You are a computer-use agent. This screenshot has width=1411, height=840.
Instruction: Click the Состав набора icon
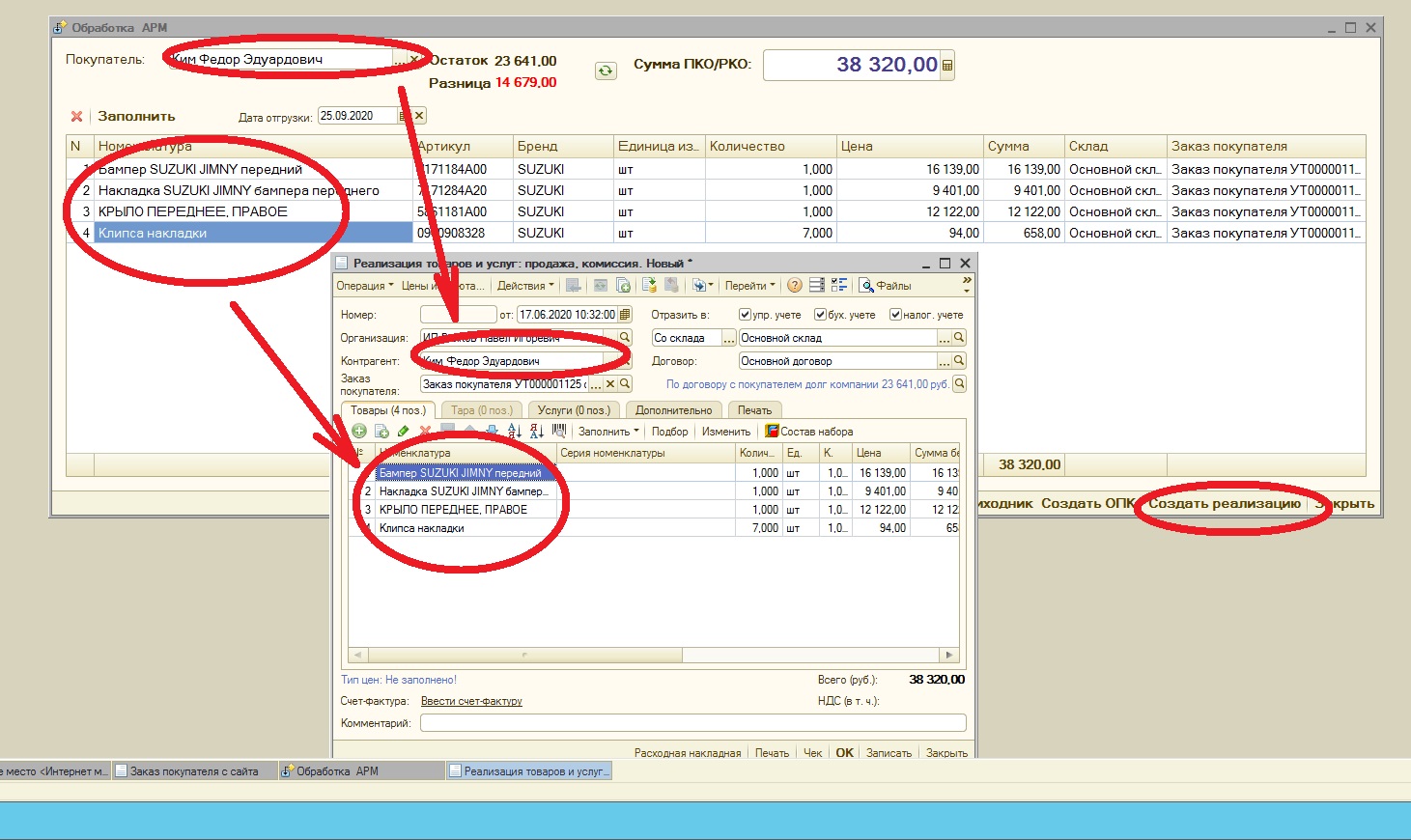[x=772, y=432]
